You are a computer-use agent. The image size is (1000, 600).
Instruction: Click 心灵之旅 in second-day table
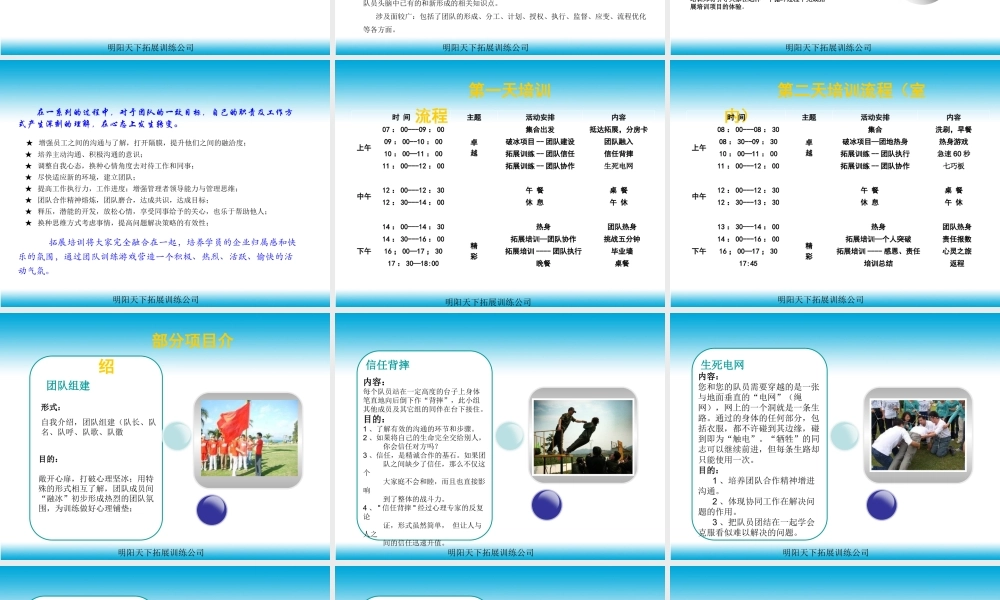[957, 251]
